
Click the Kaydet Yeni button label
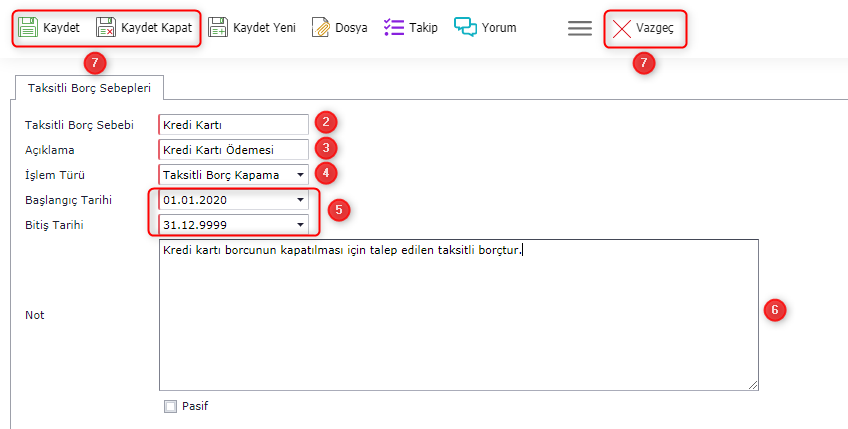pos(264,28)
